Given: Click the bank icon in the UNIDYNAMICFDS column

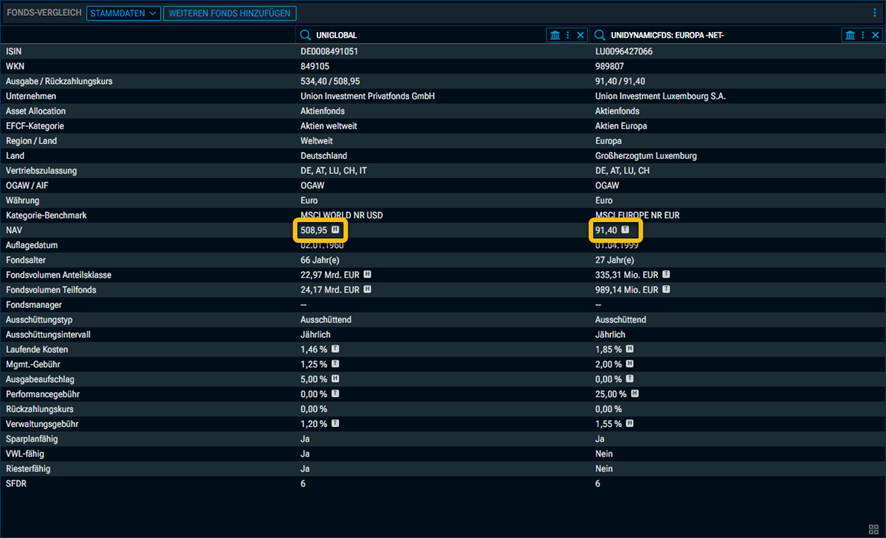Looking at the screenshot, I should click(x=850, y=35).
